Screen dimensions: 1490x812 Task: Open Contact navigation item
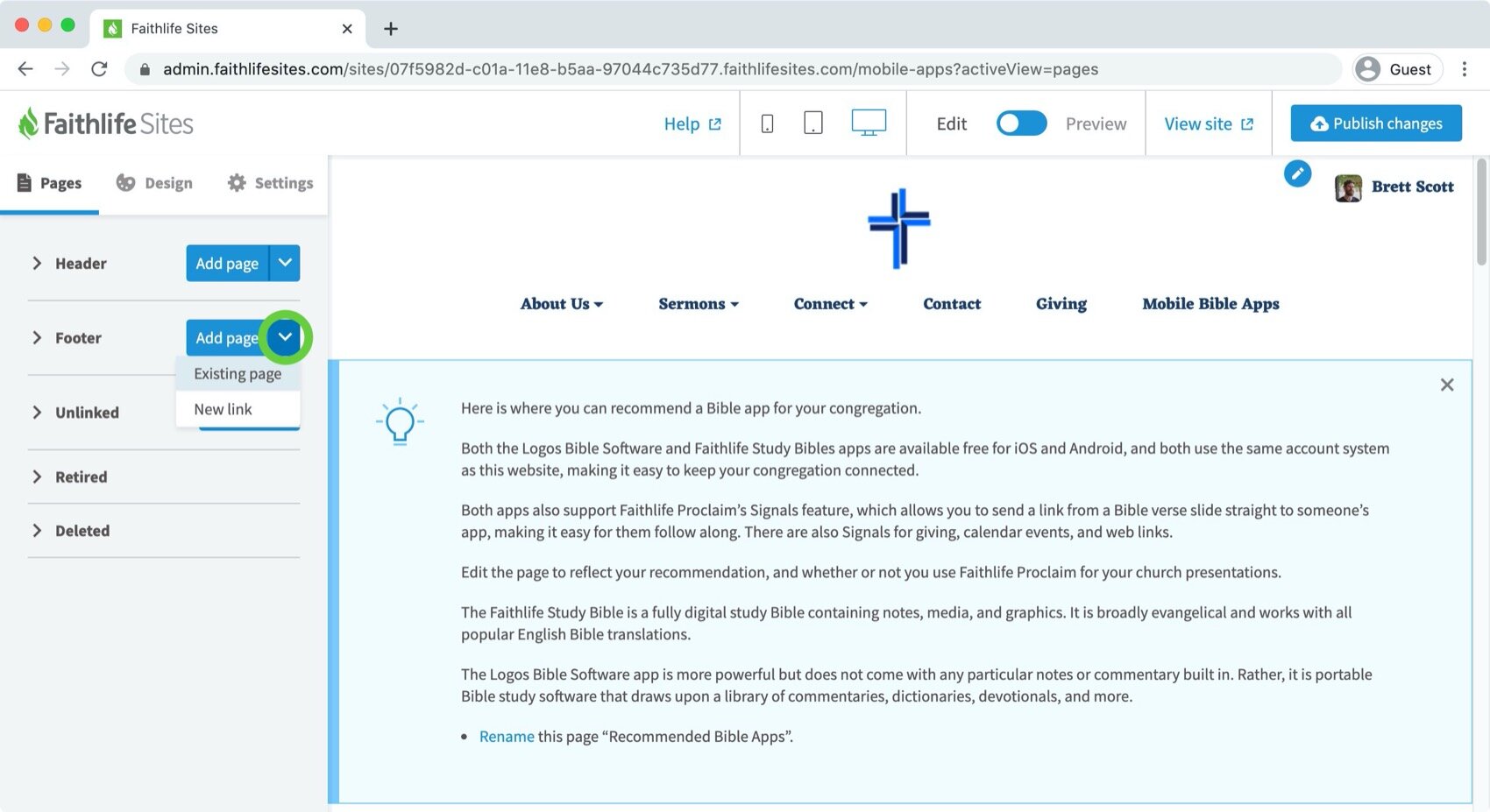tap(952, 304)
